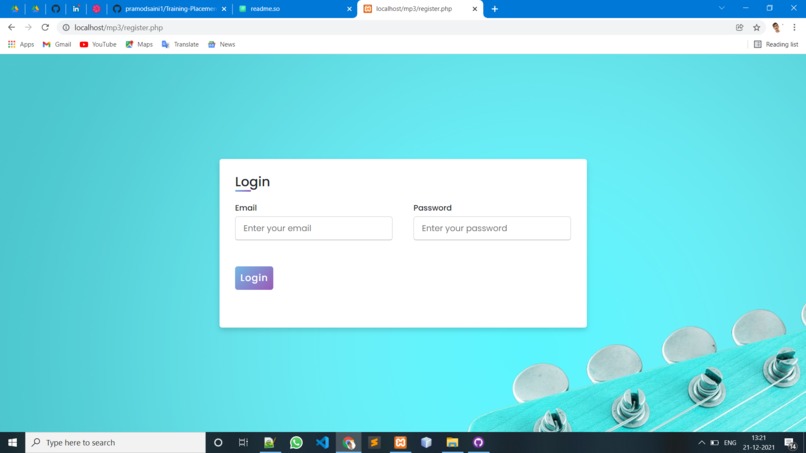Bookmark this page with the star icon
The height and width of the screenshot is (453, 806).
coord(757,28)
